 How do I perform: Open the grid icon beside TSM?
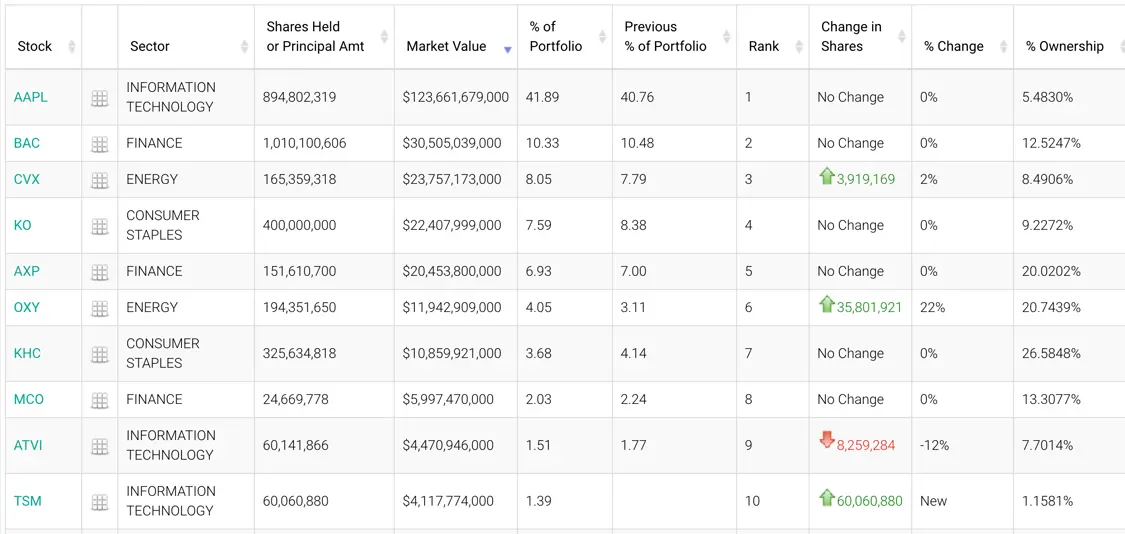(100, 502)
